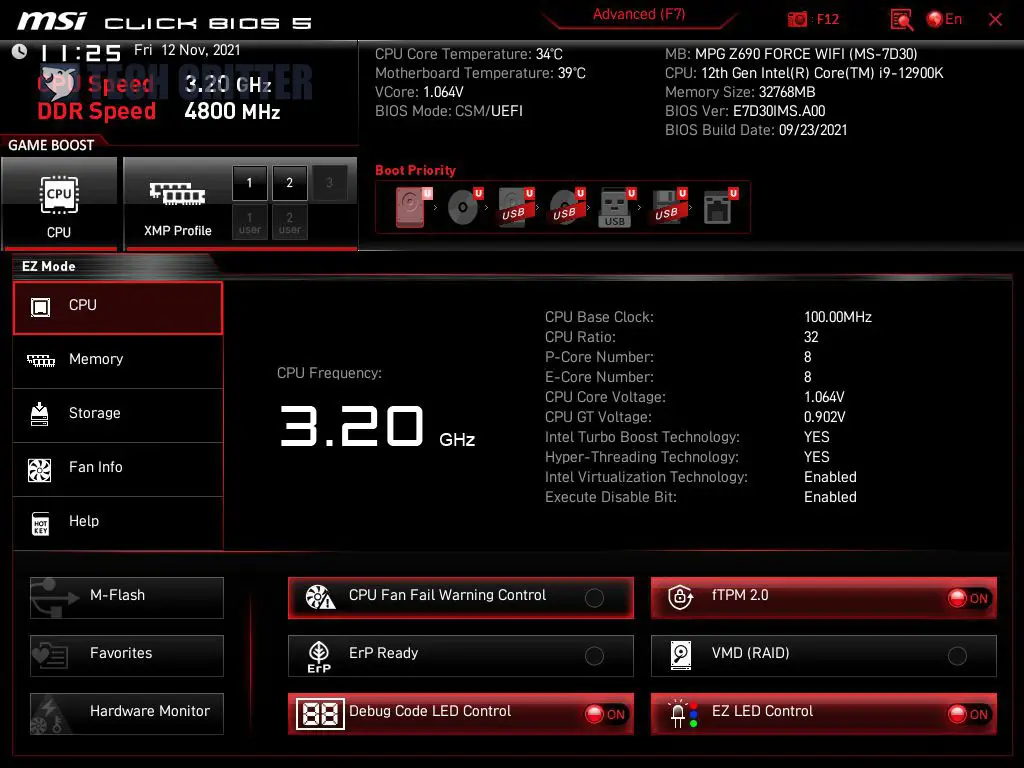Select XMP user profile 2
Viewport: 1024px width, 768px height.
pyautogui.click(x=289, y=222)
